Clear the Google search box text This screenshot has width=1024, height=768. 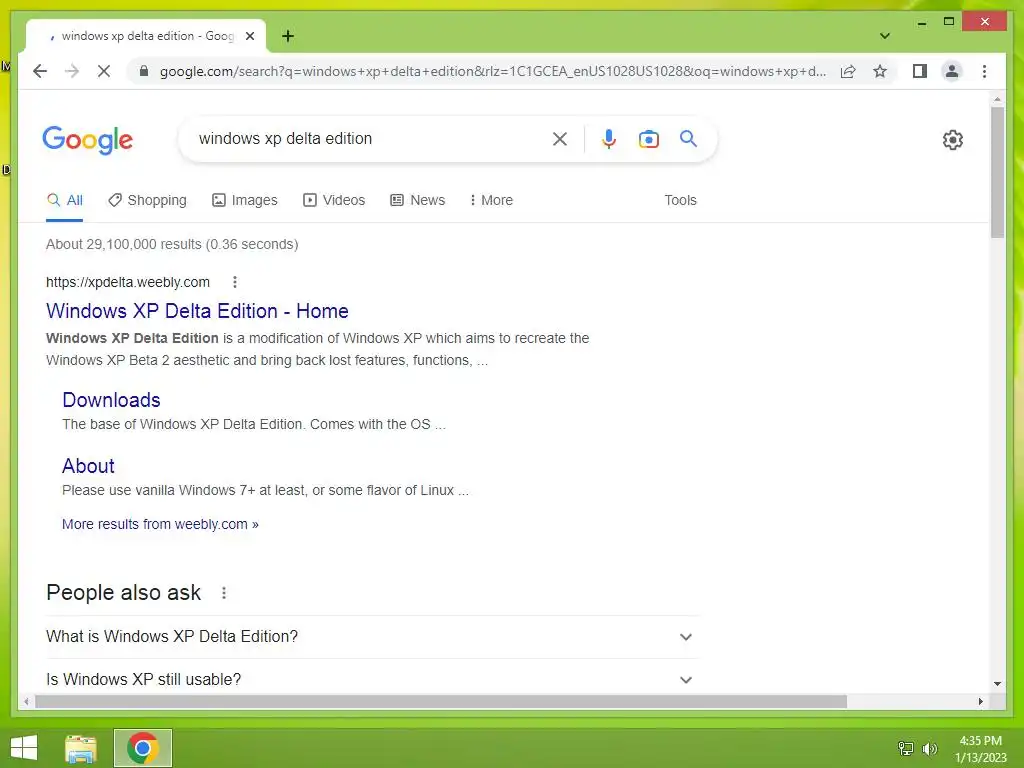tap(560, 138)
